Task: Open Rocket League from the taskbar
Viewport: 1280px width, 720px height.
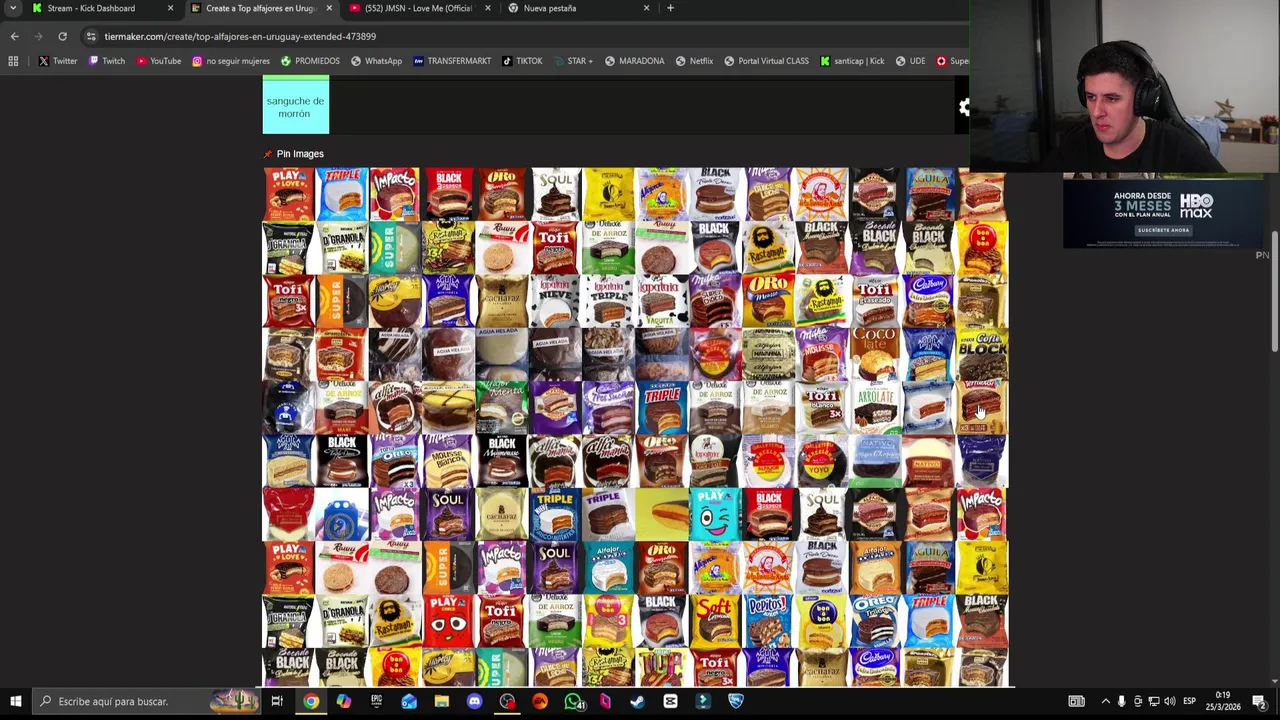Action: click(x=735, y=701)
